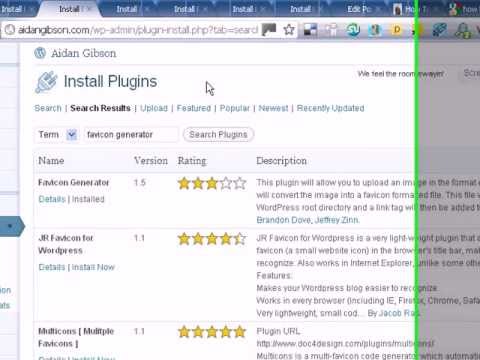The height and width of the screenshot is (360, 480).
Task: Click the Version column header
Action: [x=151, y=161]
